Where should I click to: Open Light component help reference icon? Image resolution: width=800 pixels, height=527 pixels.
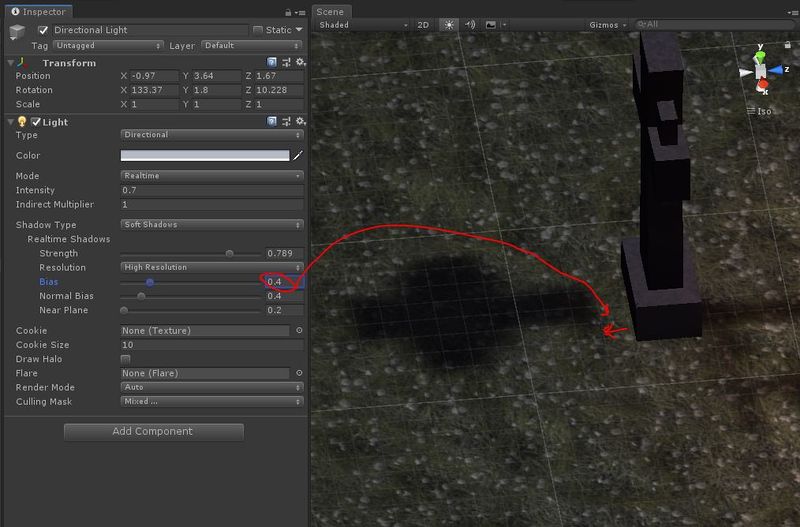[272, 121]
